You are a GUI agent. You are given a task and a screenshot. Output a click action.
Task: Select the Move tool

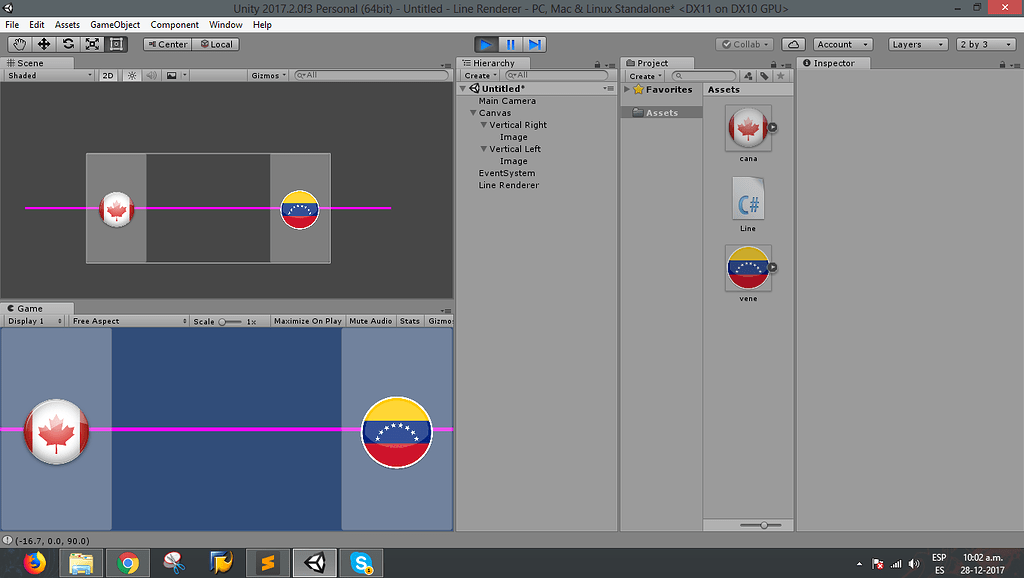pyautogui.click(x=42, y=44)
